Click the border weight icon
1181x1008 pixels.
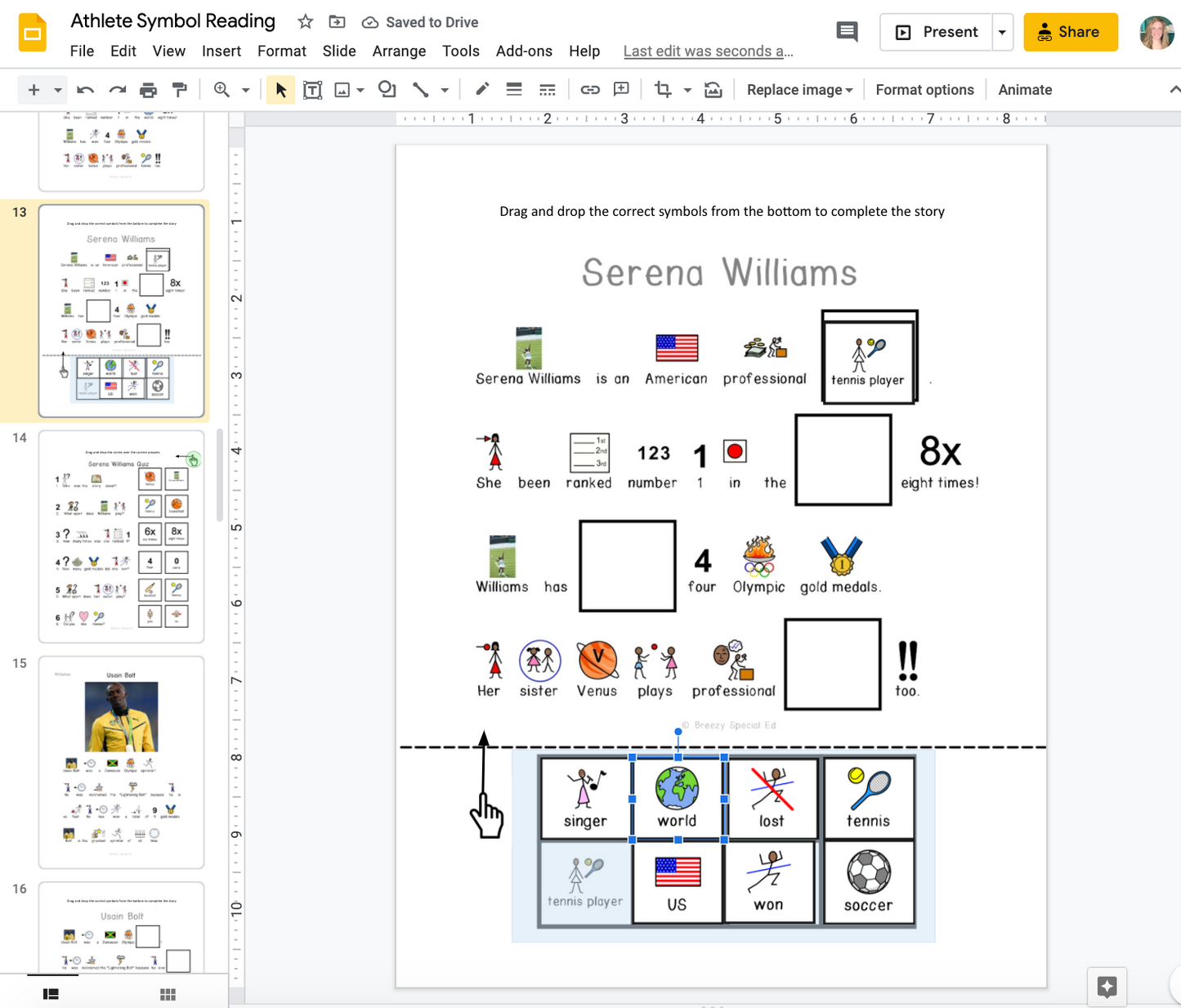pos(514,90)
